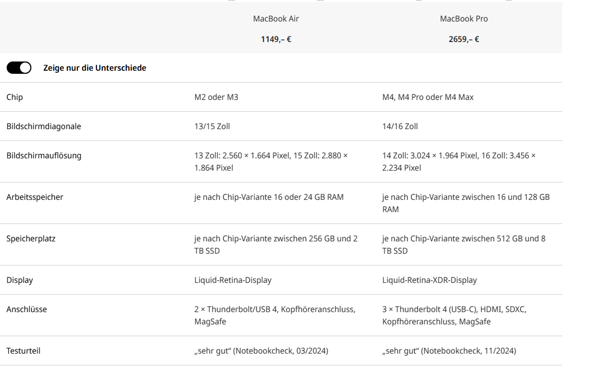Image resolution: width=590 pixels, height=369 pixels.
Task: Click the 'zwischen 16 und 128 GB RAM' cell
Action: 466,203
